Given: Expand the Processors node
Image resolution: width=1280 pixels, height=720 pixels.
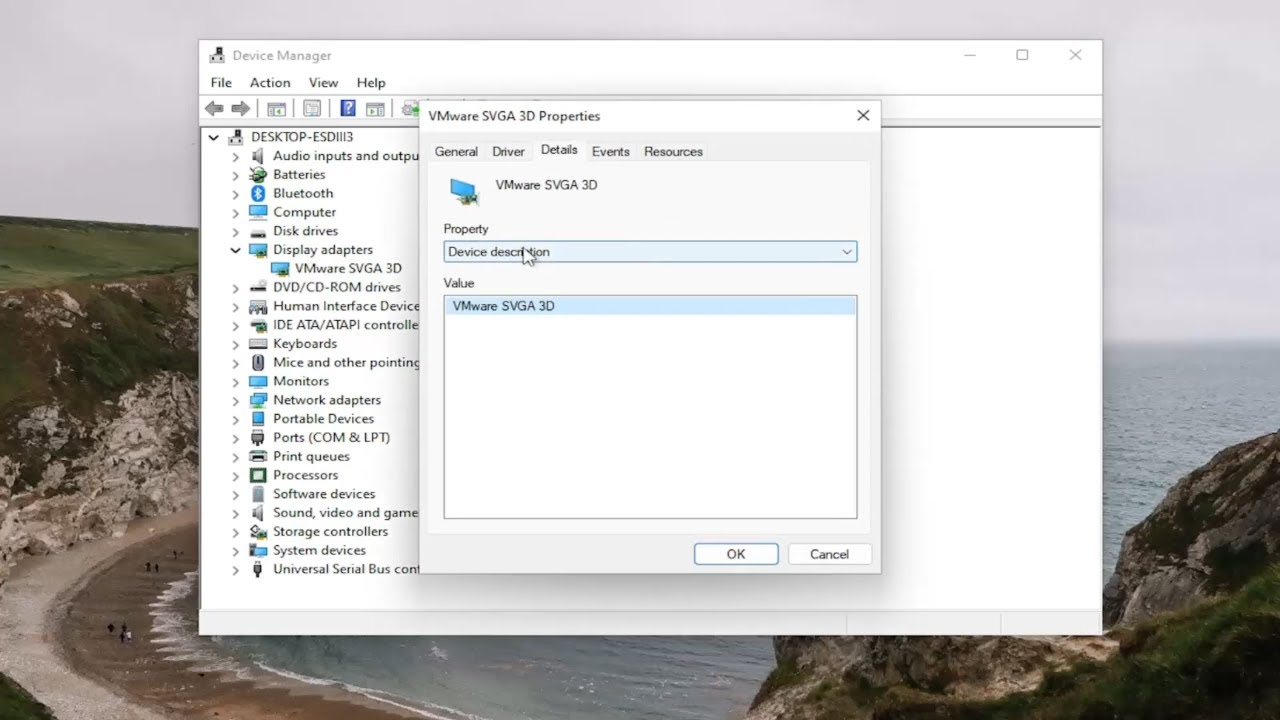Looking at the screenshot, I should click(235, 475).
